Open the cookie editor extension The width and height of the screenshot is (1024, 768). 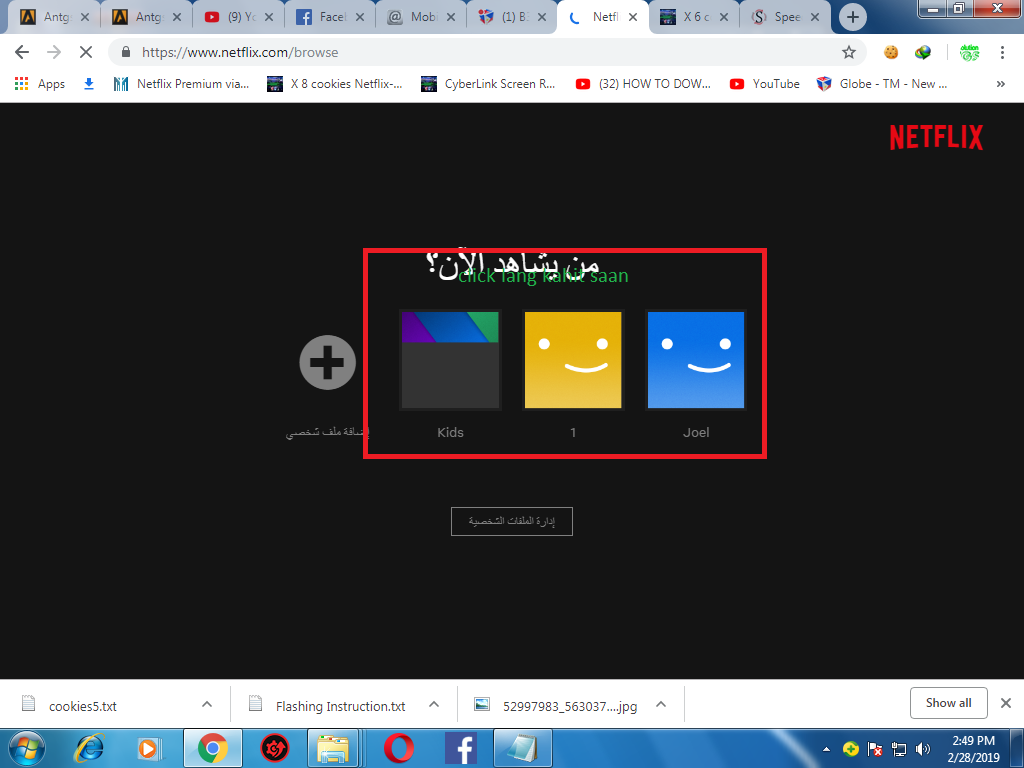click(x=891, y=52)
